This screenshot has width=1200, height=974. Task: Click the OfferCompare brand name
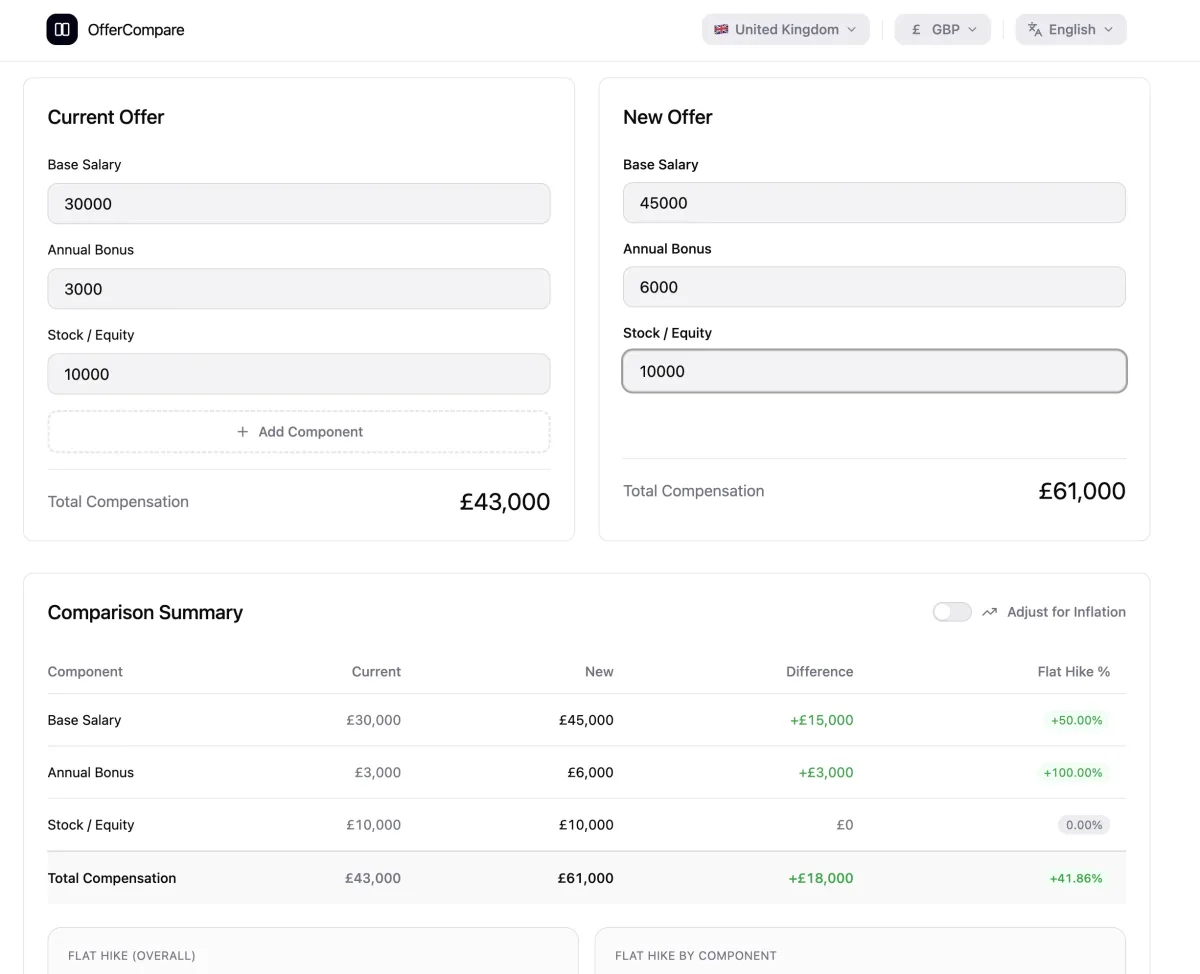coord(136,30)
